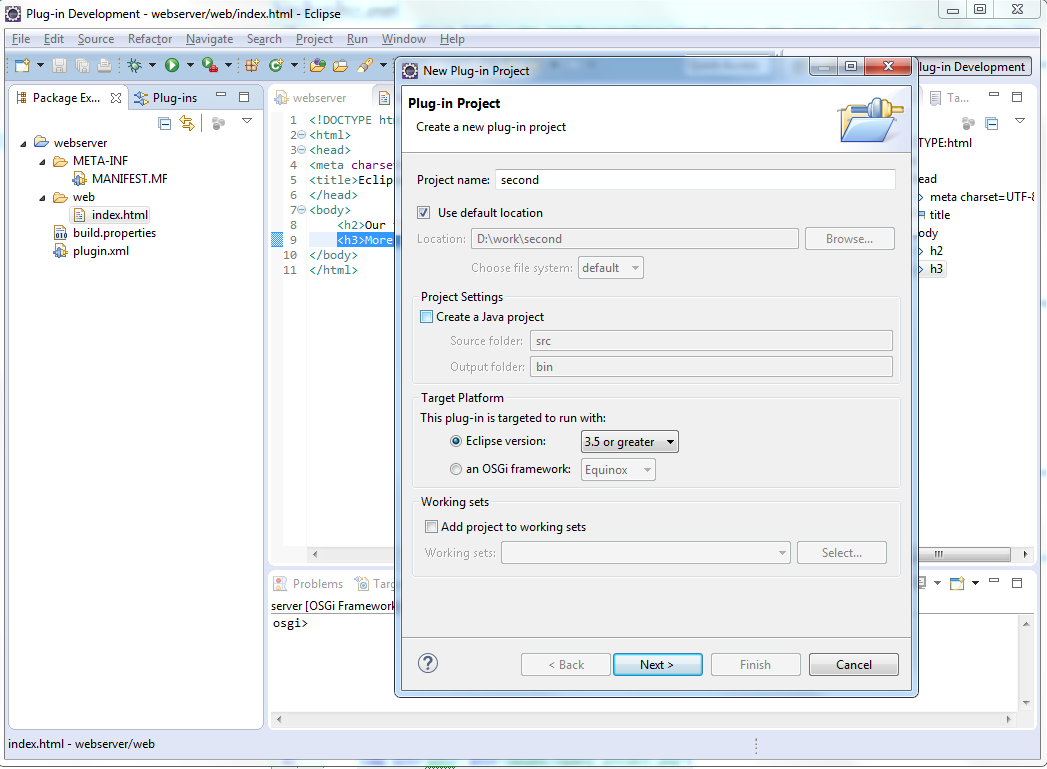Click the Open Task folder icon
The width and height of the screenshot is (1047, 769).
341,65
